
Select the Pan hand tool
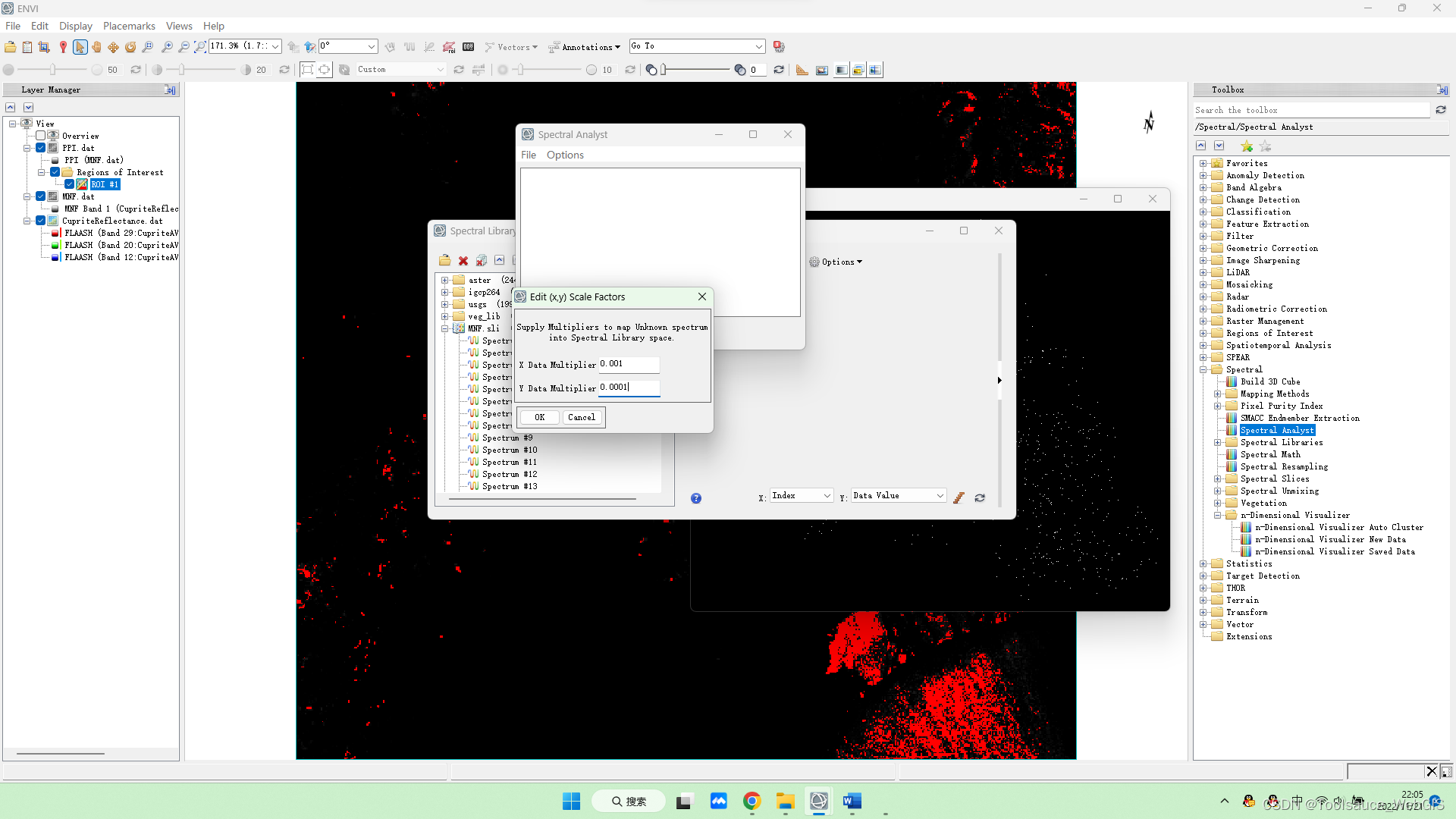[x=96, y=47]
